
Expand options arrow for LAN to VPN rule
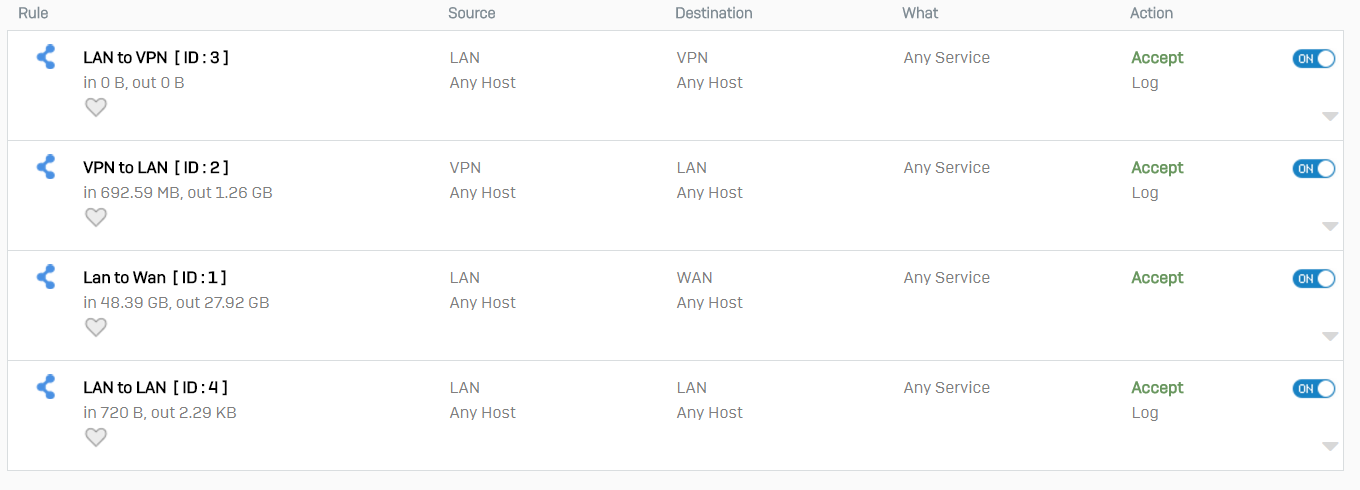tap(1330, 116)
